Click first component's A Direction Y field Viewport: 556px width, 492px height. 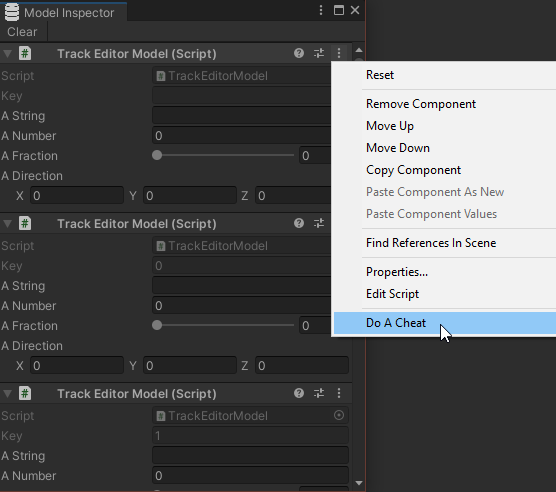190,195
